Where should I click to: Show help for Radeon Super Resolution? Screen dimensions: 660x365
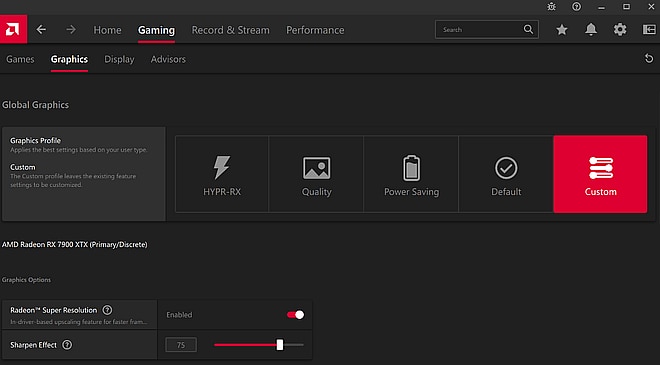[107, 310]
